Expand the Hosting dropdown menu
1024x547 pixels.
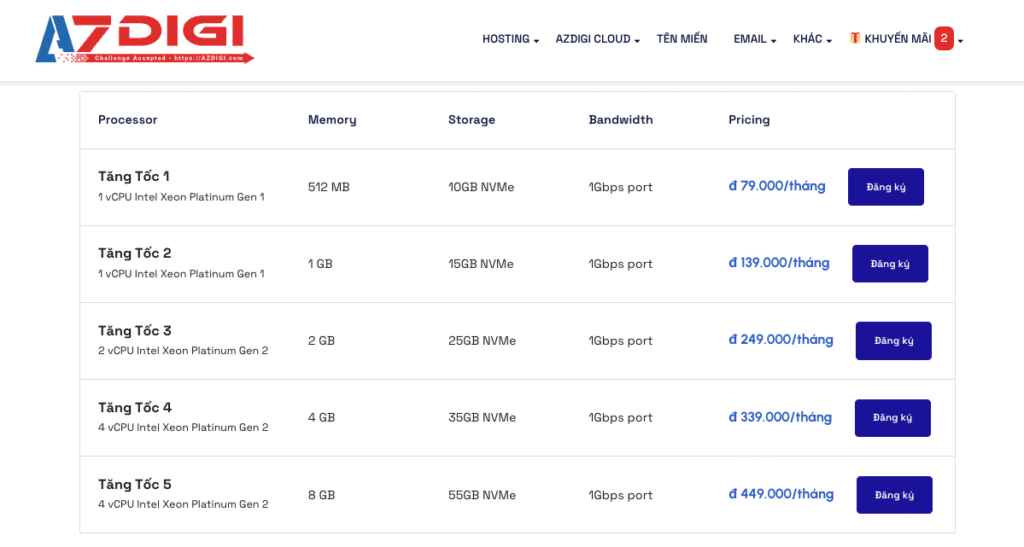point(510,39)
